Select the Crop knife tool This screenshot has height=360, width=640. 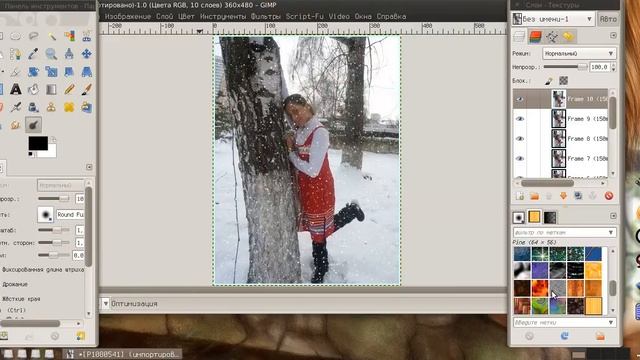pos(16,72)
